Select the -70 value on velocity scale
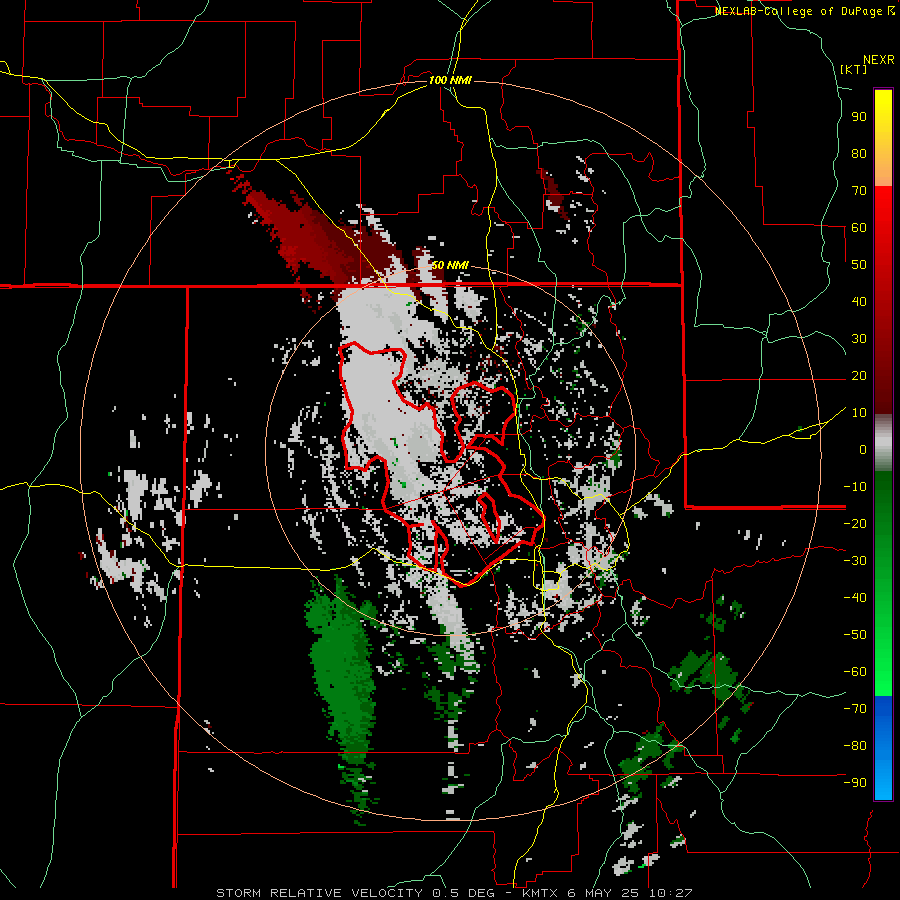 [856, 709]
